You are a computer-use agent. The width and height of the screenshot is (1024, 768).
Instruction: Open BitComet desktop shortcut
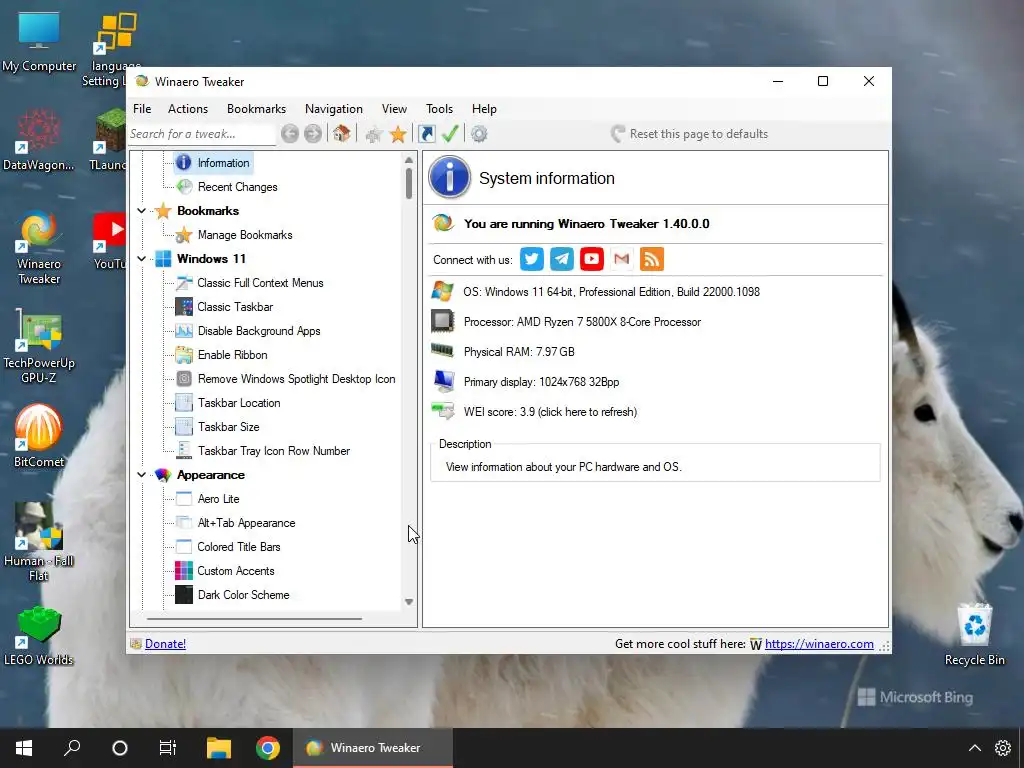click(39, 436)
